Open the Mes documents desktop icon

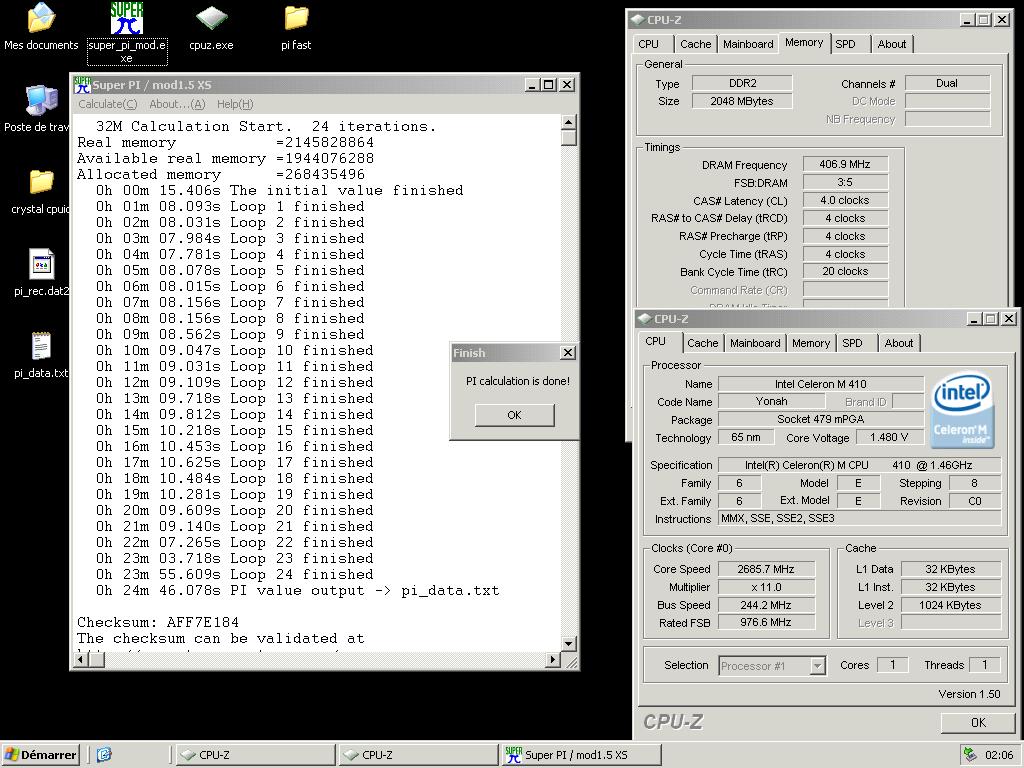click(40, 18)
